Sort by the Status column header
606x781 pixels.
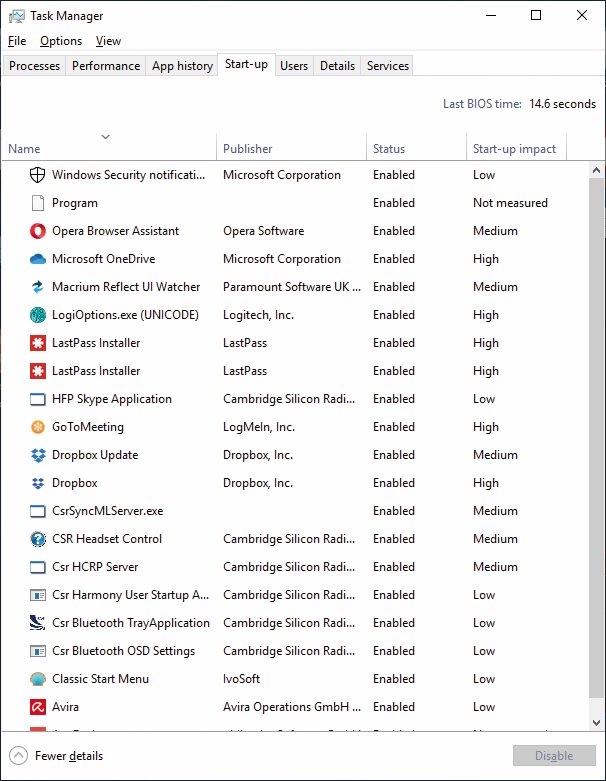coord(416,148)
